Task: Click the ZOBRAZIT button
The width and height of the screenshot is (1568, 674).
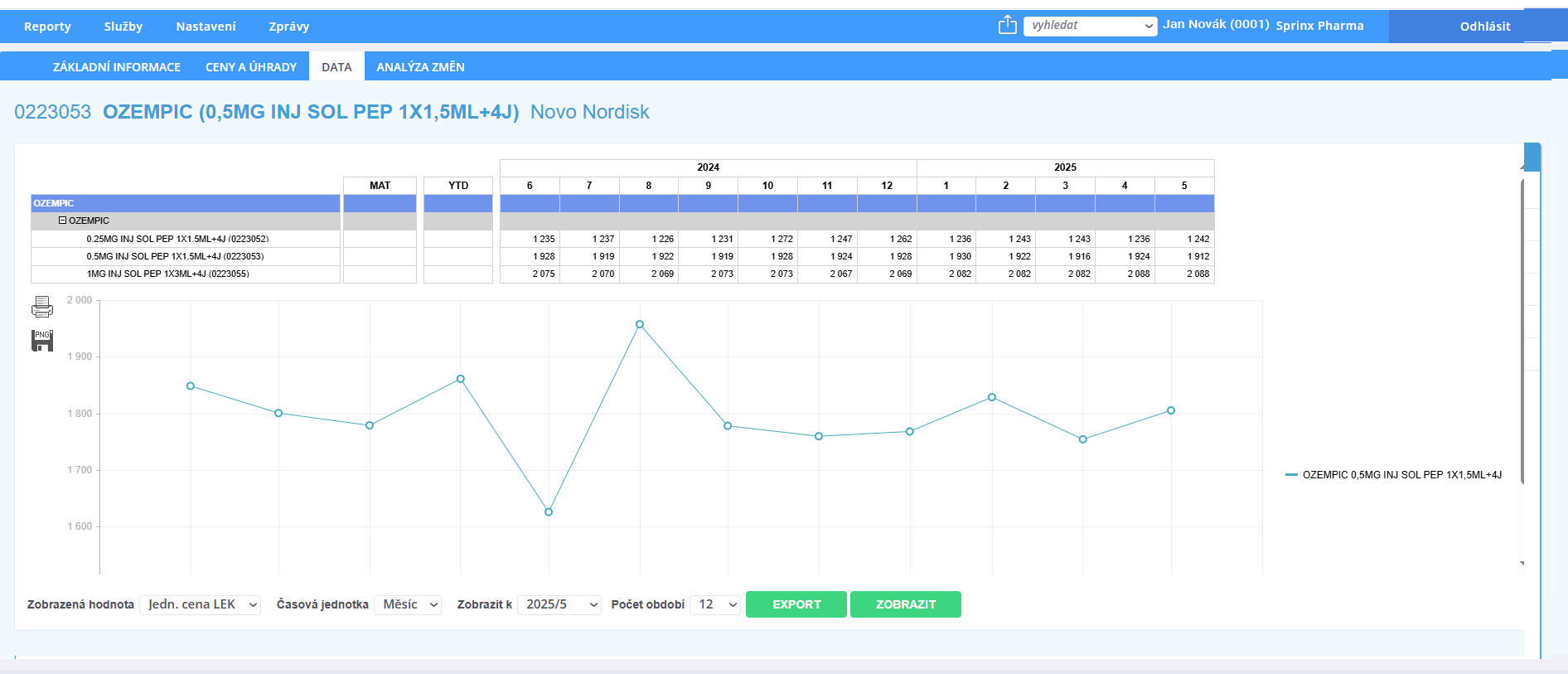Action: 906,604
